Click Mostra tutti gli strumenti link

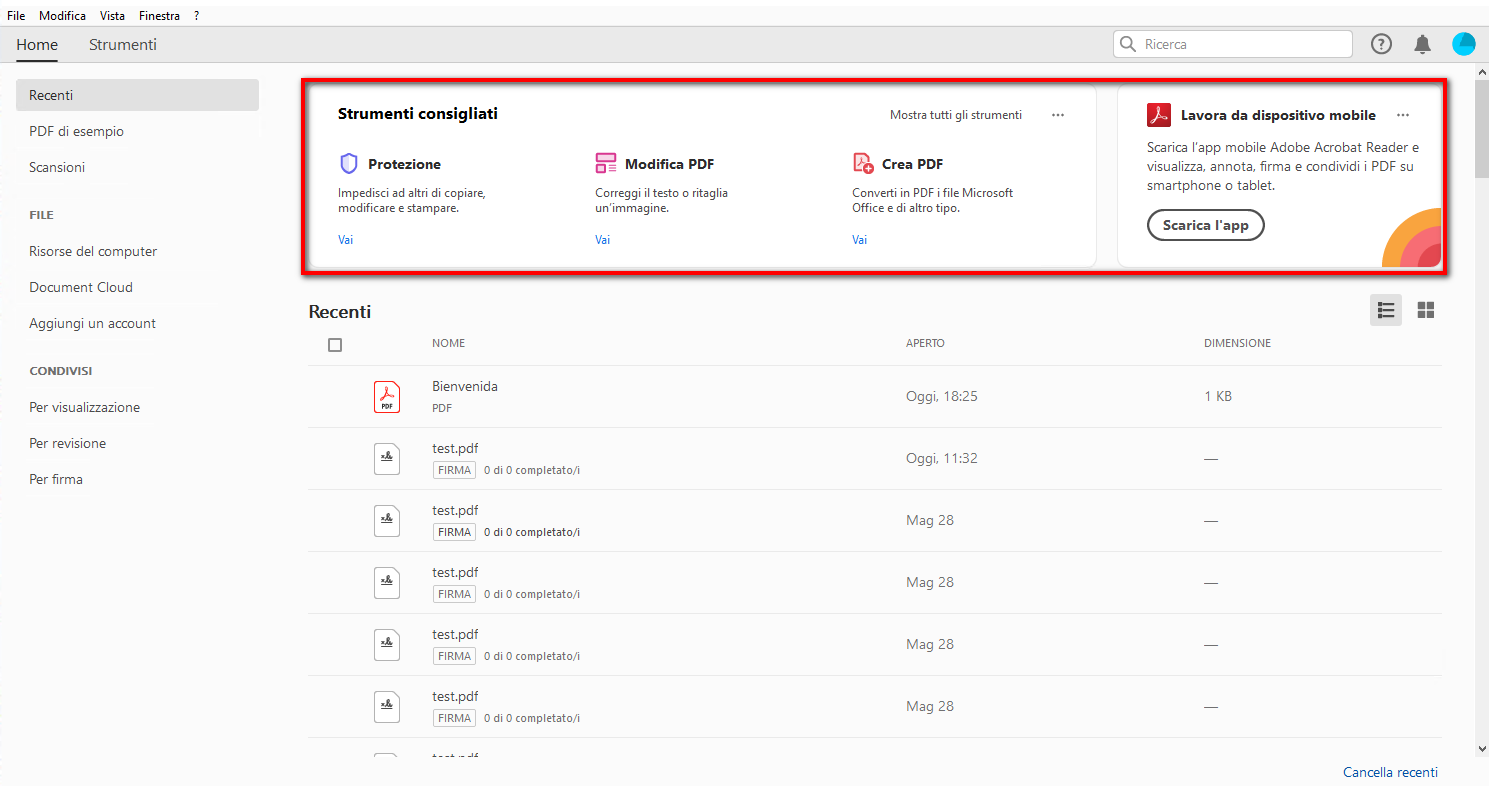pyautogui.click(x=955, y=115)
